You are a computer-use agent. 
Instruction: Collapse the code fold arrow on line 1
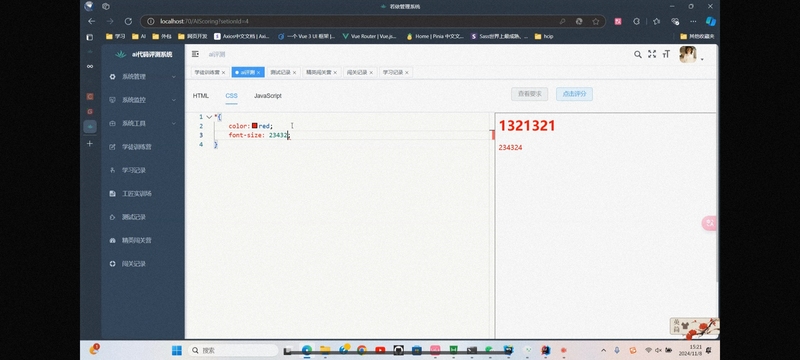pos(209,117)
